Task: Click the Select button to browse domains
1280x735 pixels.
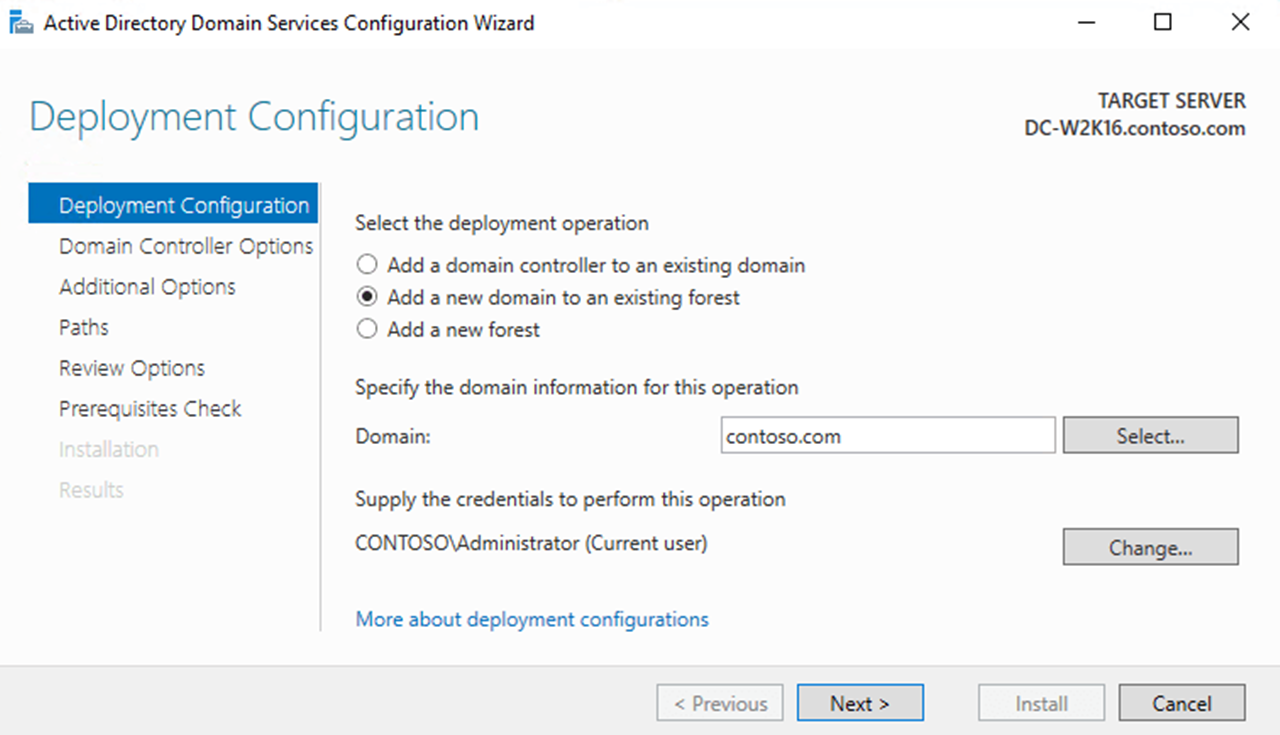Action: coord(1150,435)
